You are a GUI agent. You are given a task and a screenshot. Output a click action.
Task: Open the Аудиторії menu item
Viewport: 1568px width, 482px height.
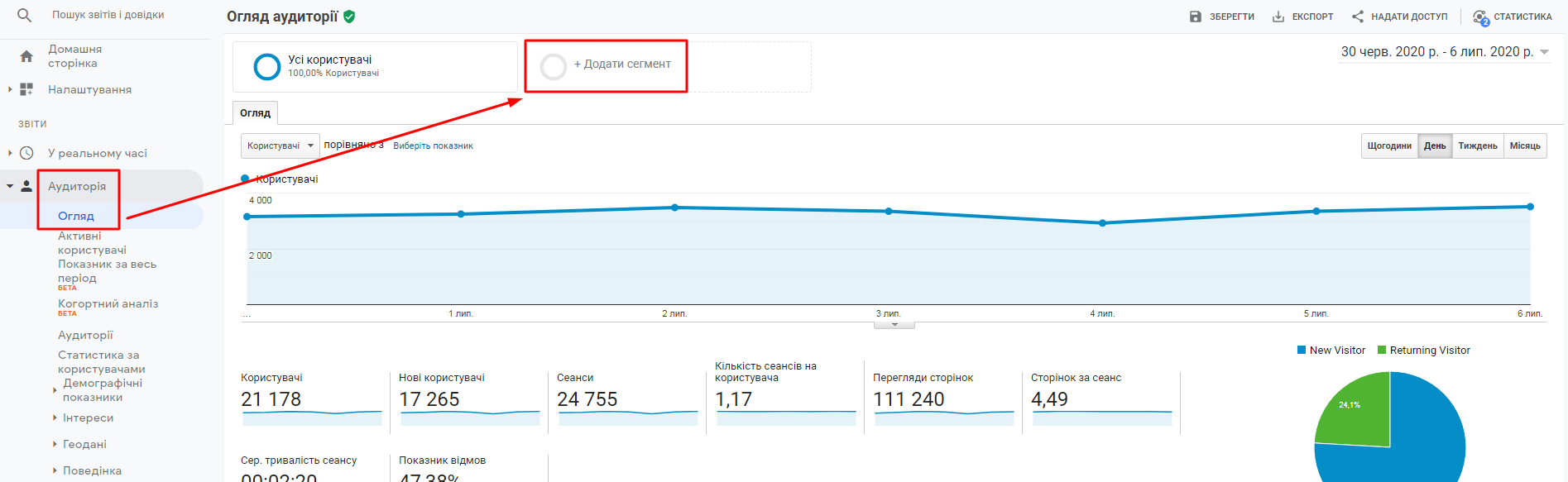tap(85, 335)
